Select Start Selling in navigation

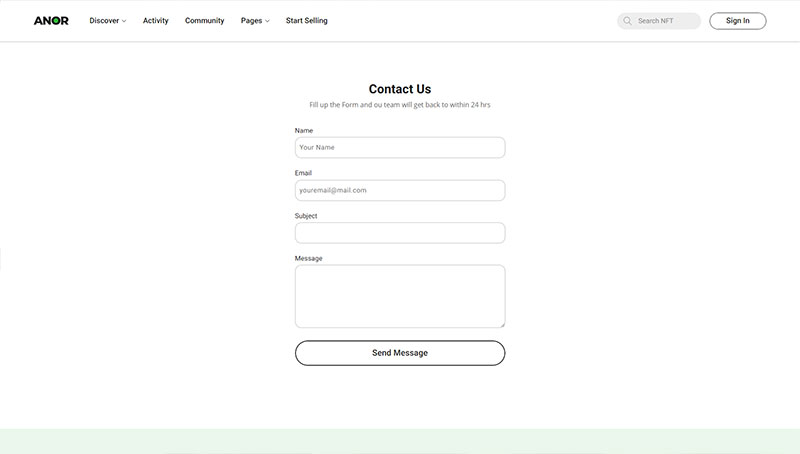[x=307, y=20]
